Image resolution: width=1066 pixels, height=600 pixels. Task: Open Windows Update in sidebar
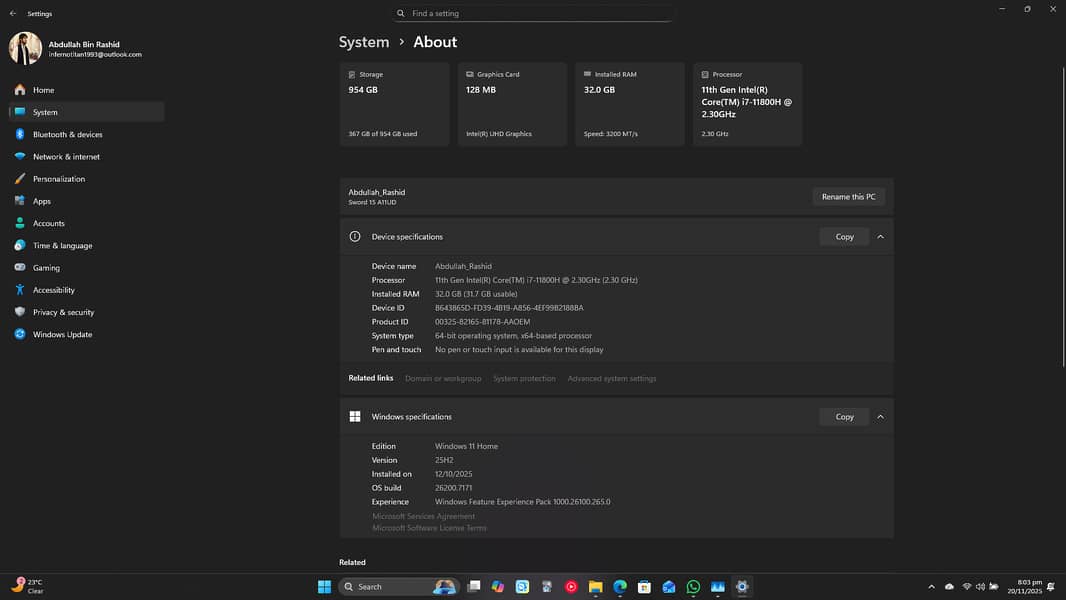[x=62, y=335]
